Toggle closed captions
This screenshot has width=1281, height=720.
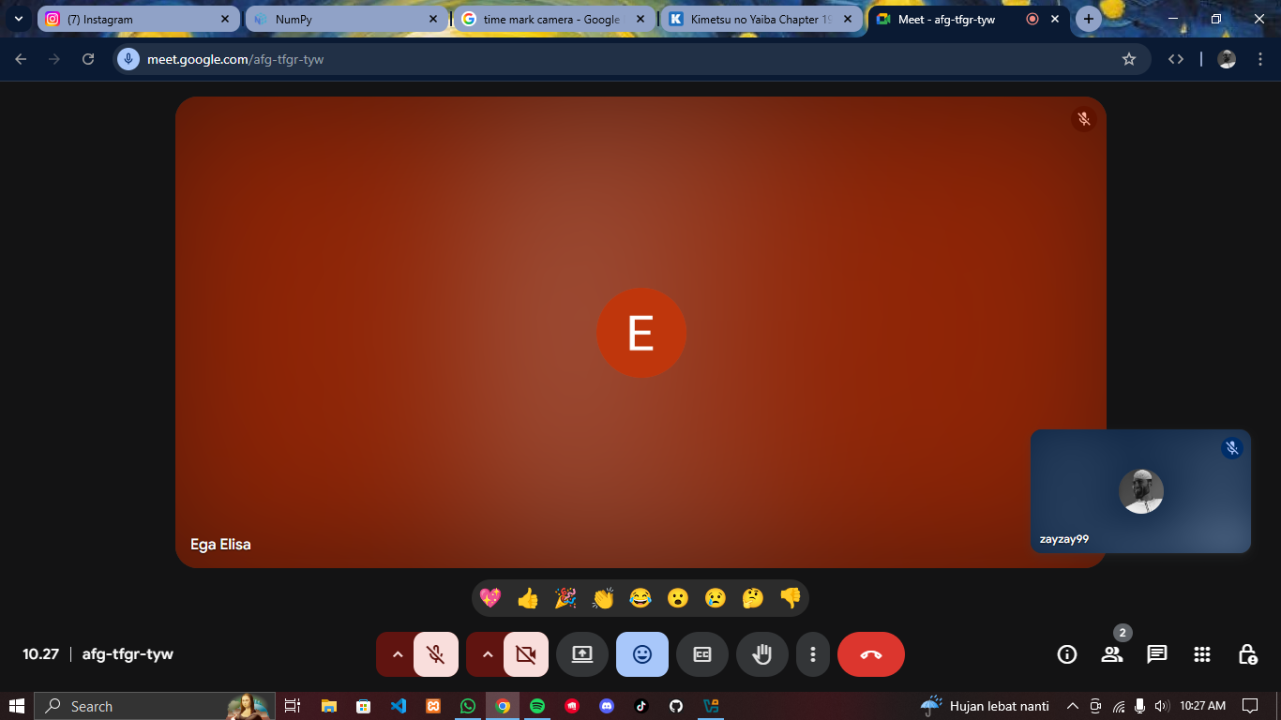tap(702, 655)
